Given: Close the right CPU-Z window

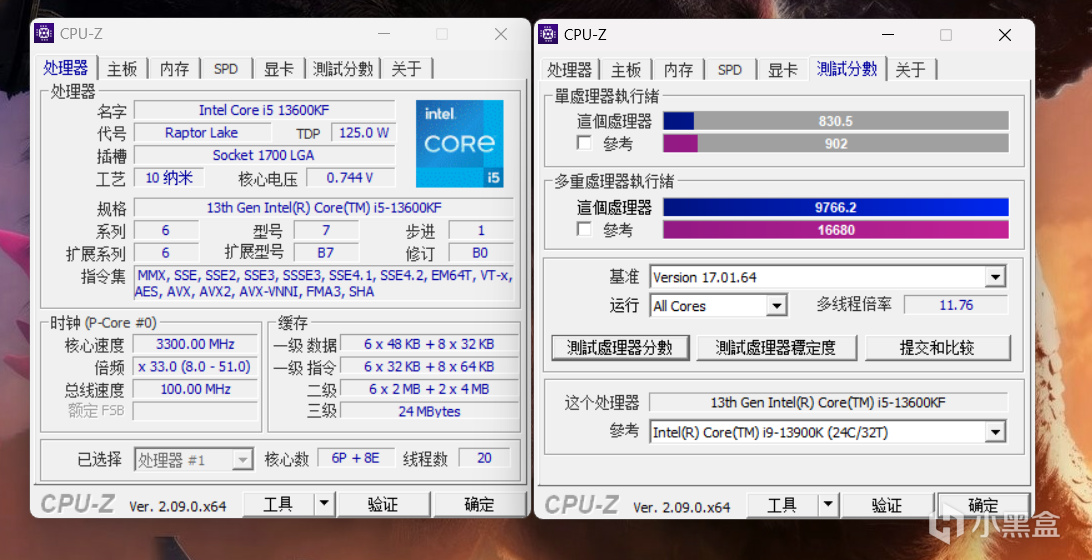Looking at the screenshot, I should [x=1004, y=35].
